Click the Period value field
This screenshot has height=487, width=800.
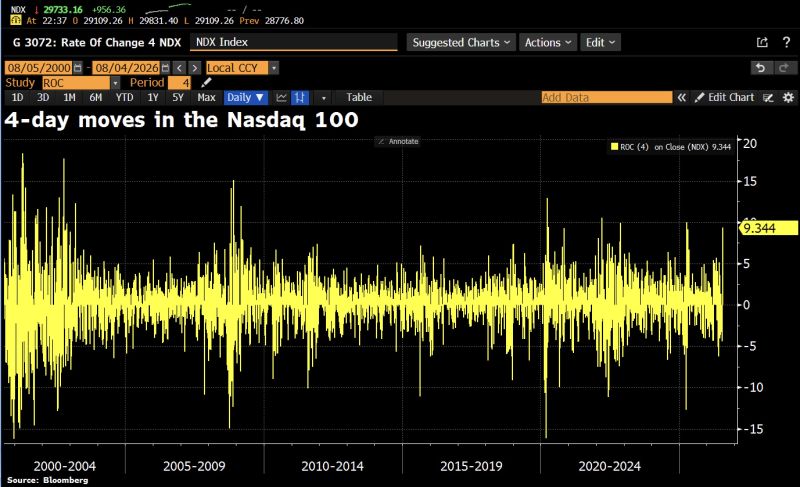[x=180, y=83]
